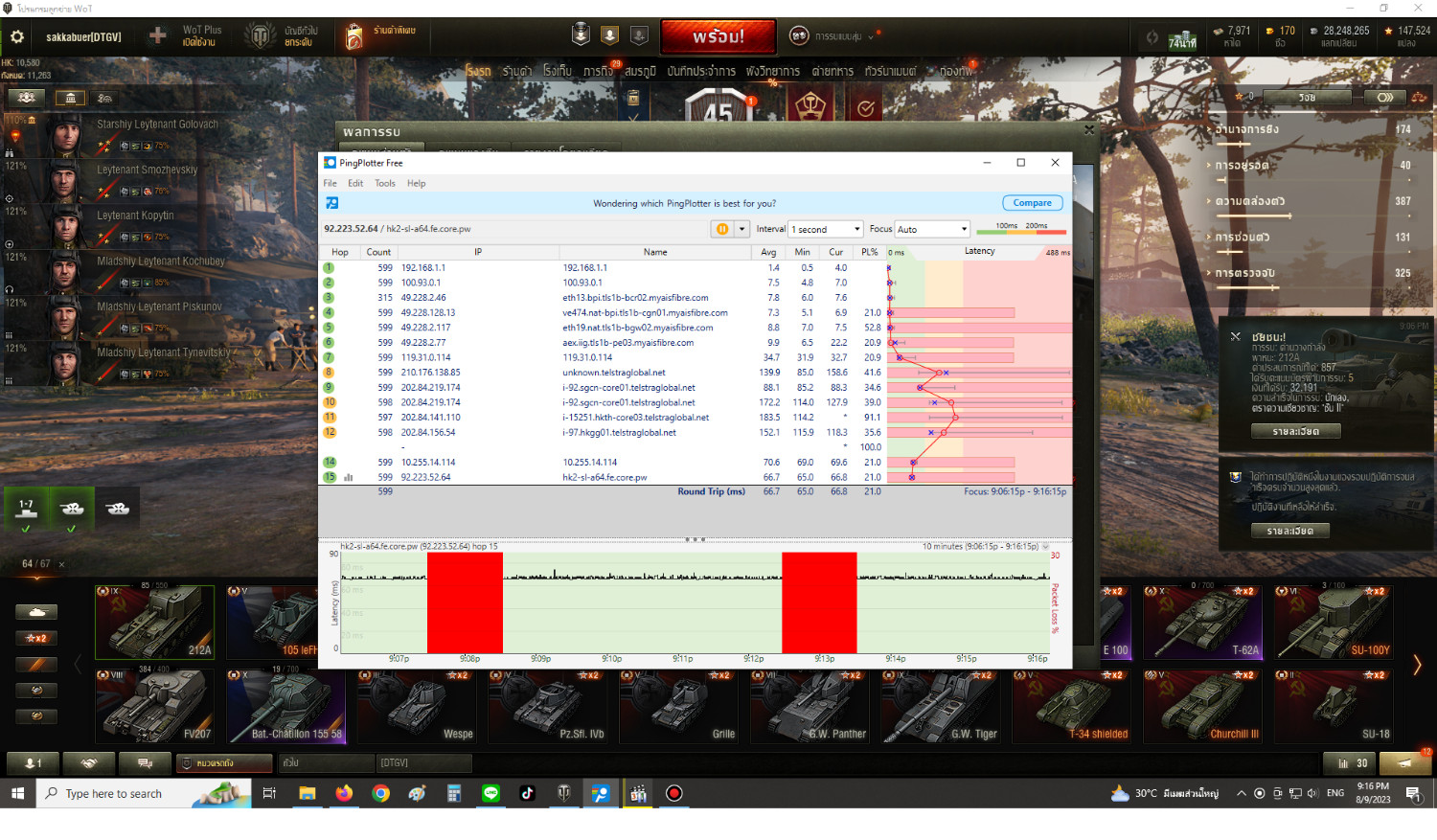The width and height of the screenshot is (1437, 840).
Task: Open the notification counter showing 30
Action: 1349,763
